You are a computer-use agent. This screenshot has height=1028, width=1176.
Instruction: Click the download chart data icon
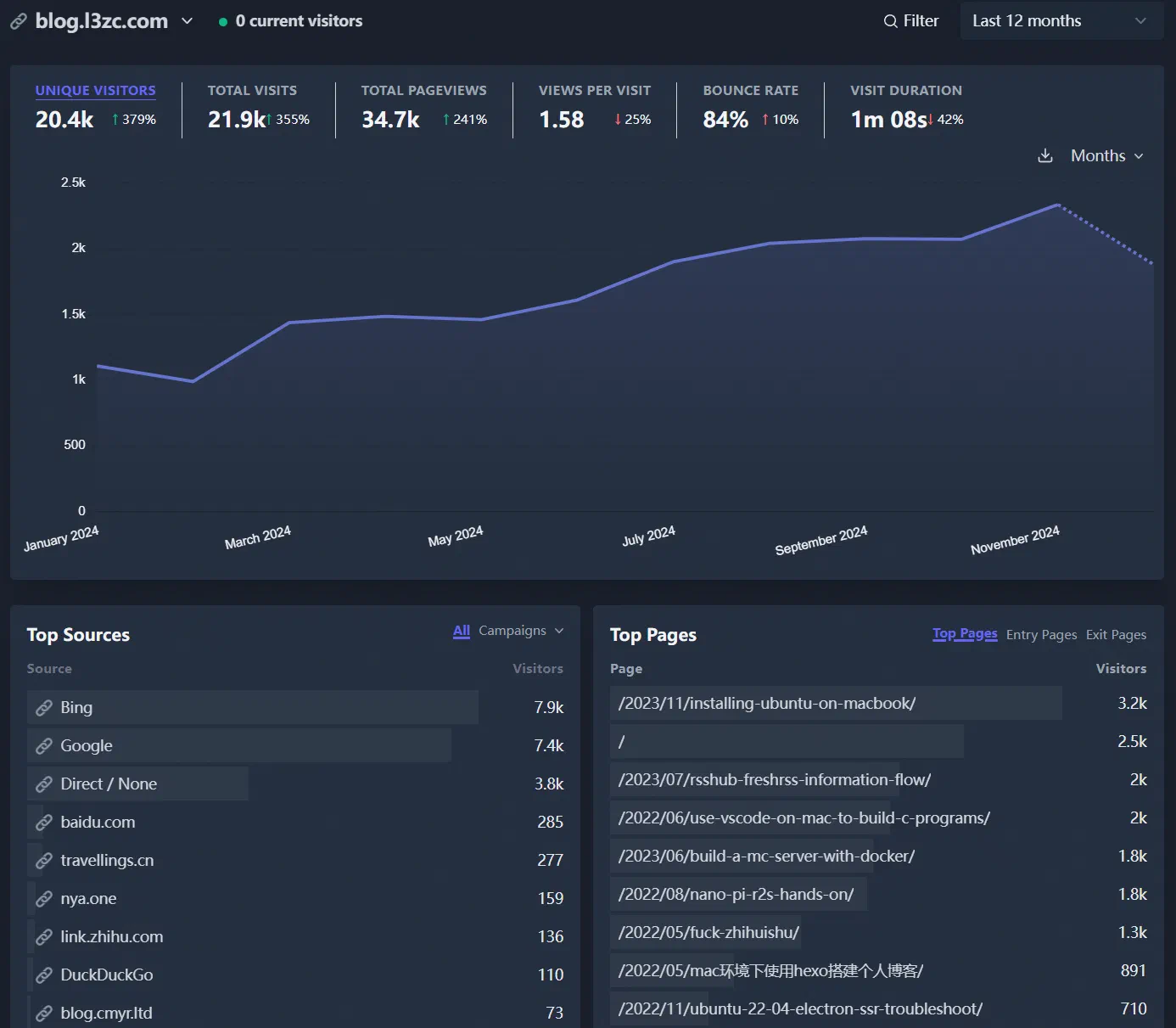point(1045,156)
